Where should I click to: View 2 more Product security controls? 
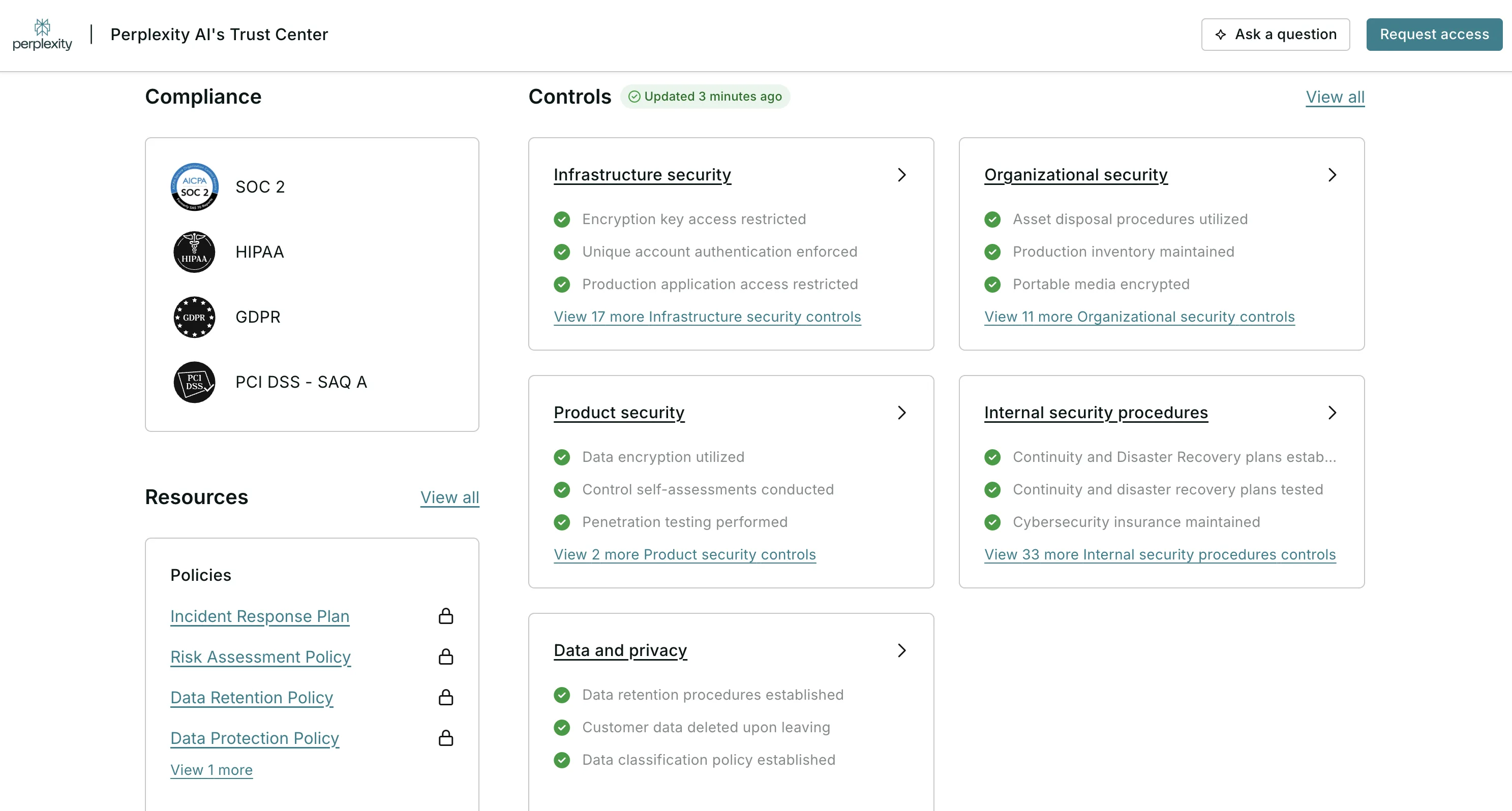pyautogui.click(x=684, y=554)
